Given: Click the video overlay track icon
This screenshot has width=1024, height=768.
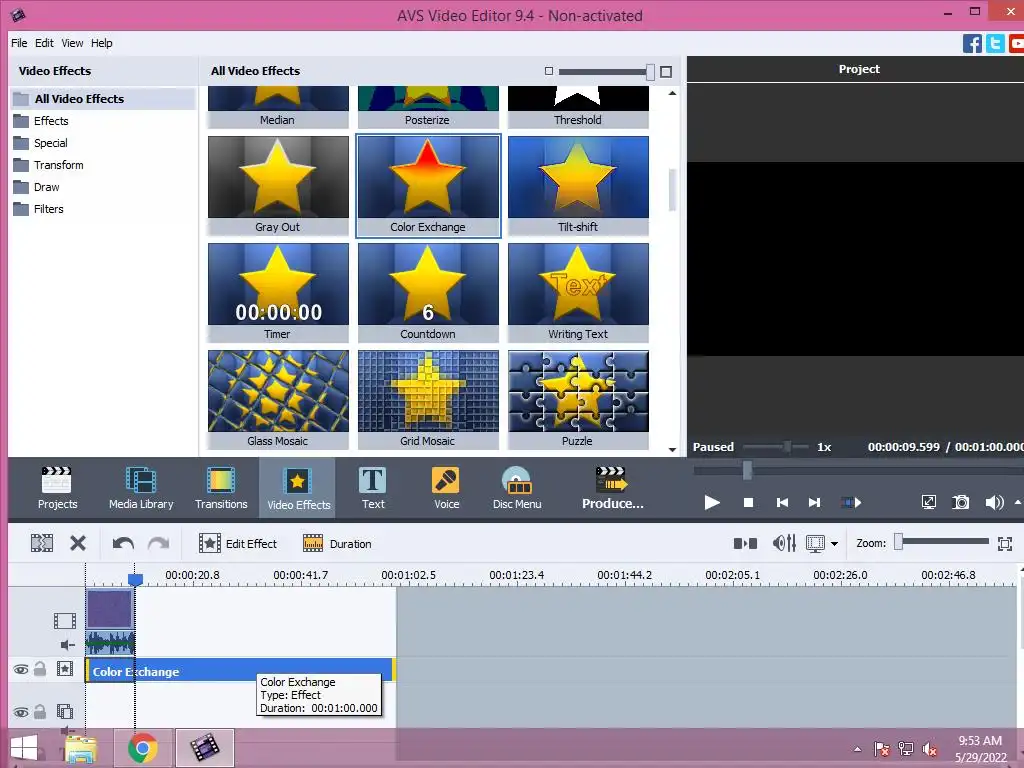Looking at the screenshot, I should (65, 711).
